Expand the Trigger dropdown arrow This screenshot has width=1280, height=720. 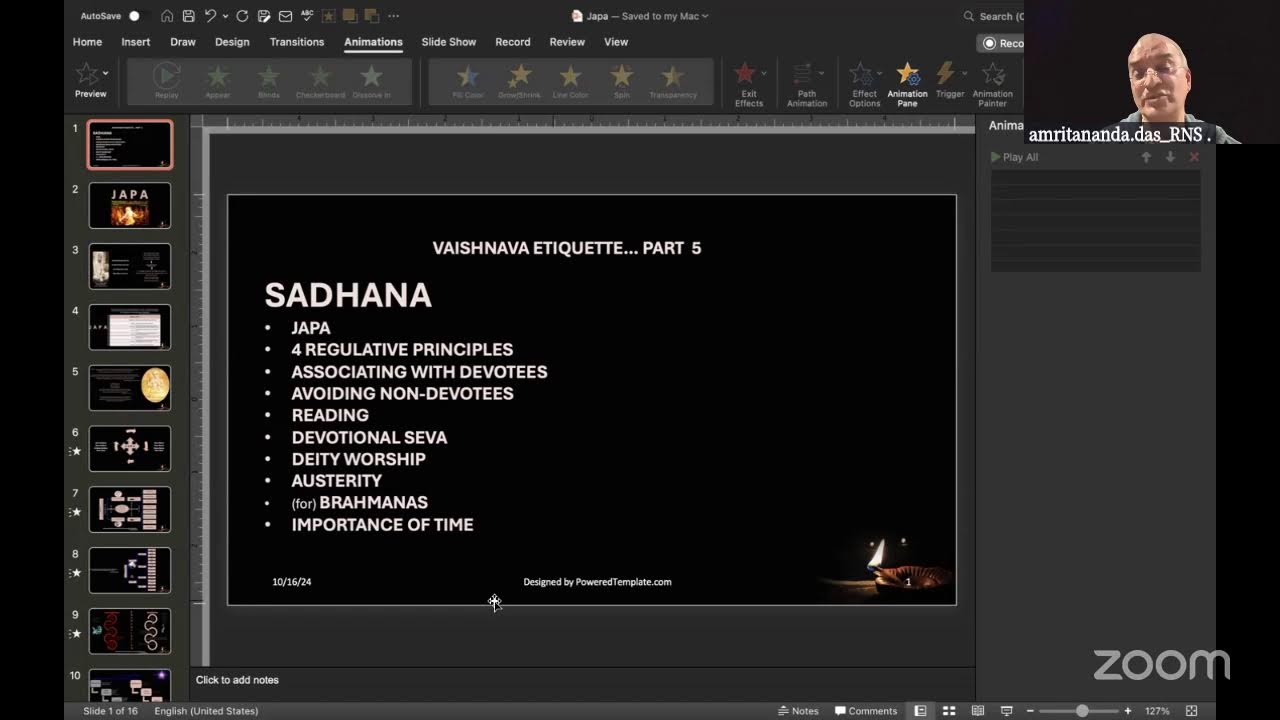(964, 73)
